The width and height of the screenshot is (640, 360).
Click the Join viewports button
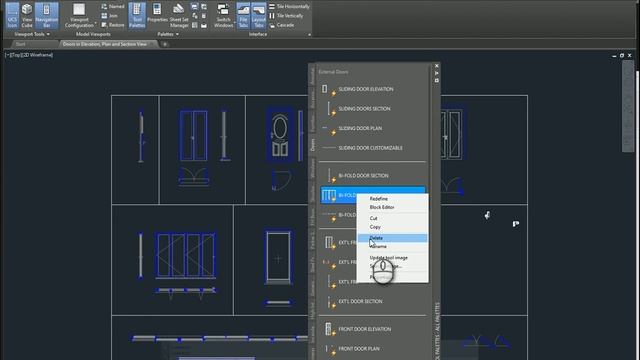(109, 16)
